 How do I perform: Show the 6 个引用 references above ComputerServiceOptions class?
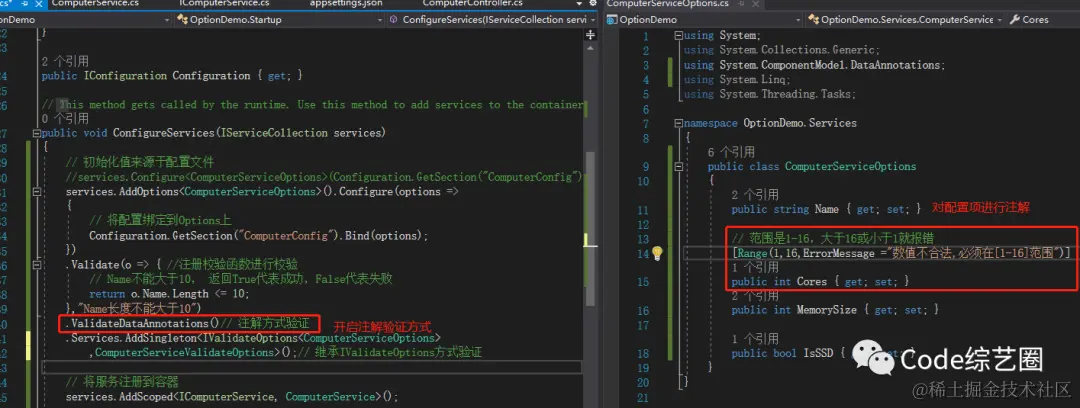click(x=731, y=152)
